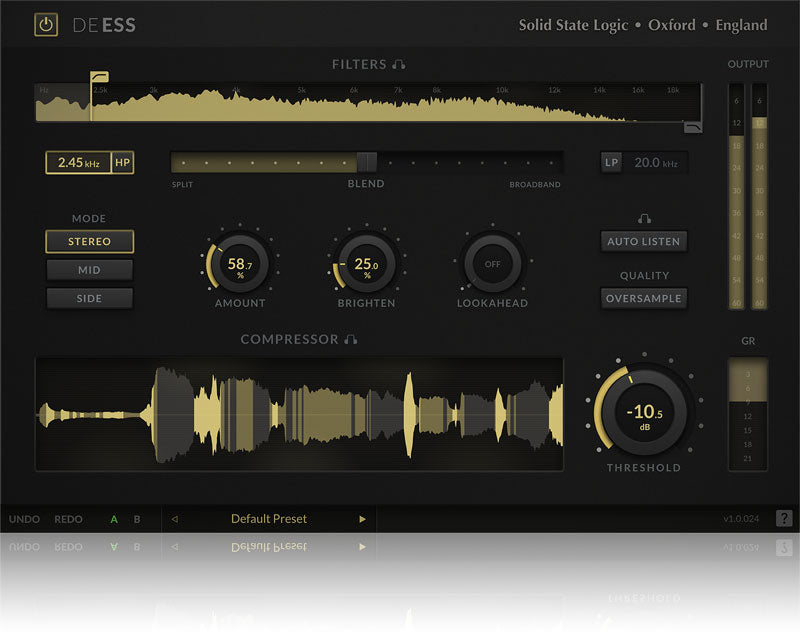Click the Compressor headphone listen icon
Image resolution: width=800 pixels, height=633 pixels.
tap(351, 339)
